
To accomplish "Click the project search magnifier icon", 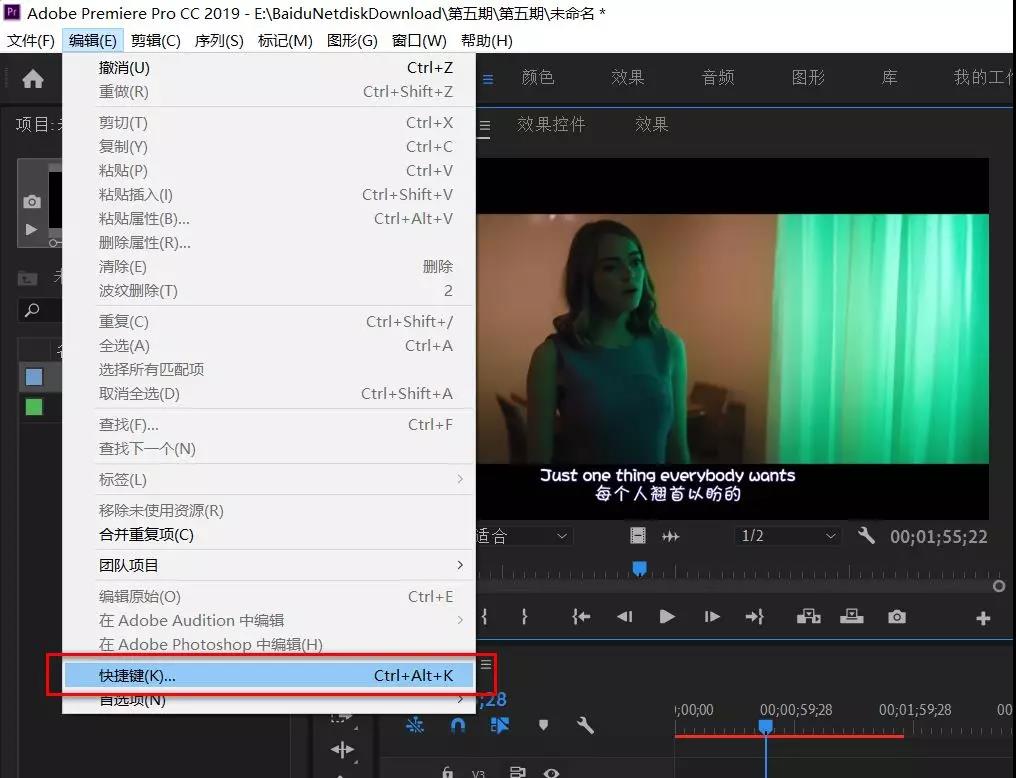I will (32, 310).
